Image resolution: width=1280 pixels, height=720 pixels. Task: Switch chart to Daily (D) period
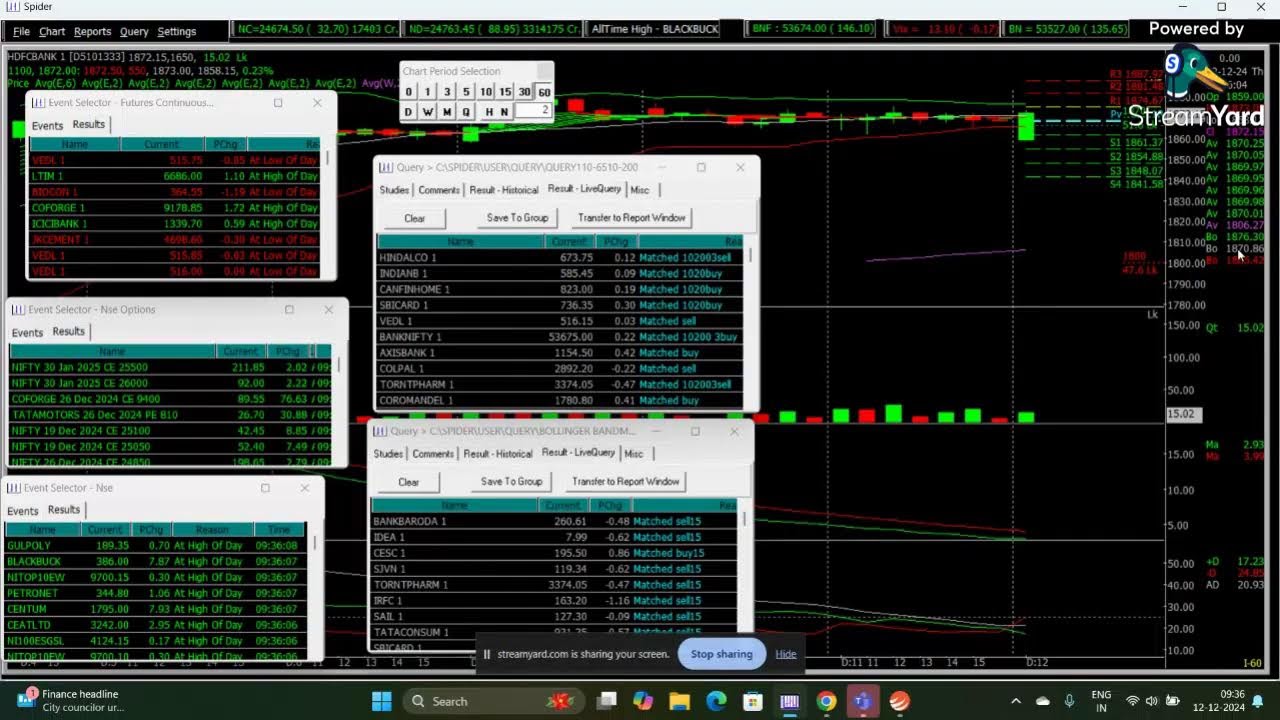click(x=408, y=111)
